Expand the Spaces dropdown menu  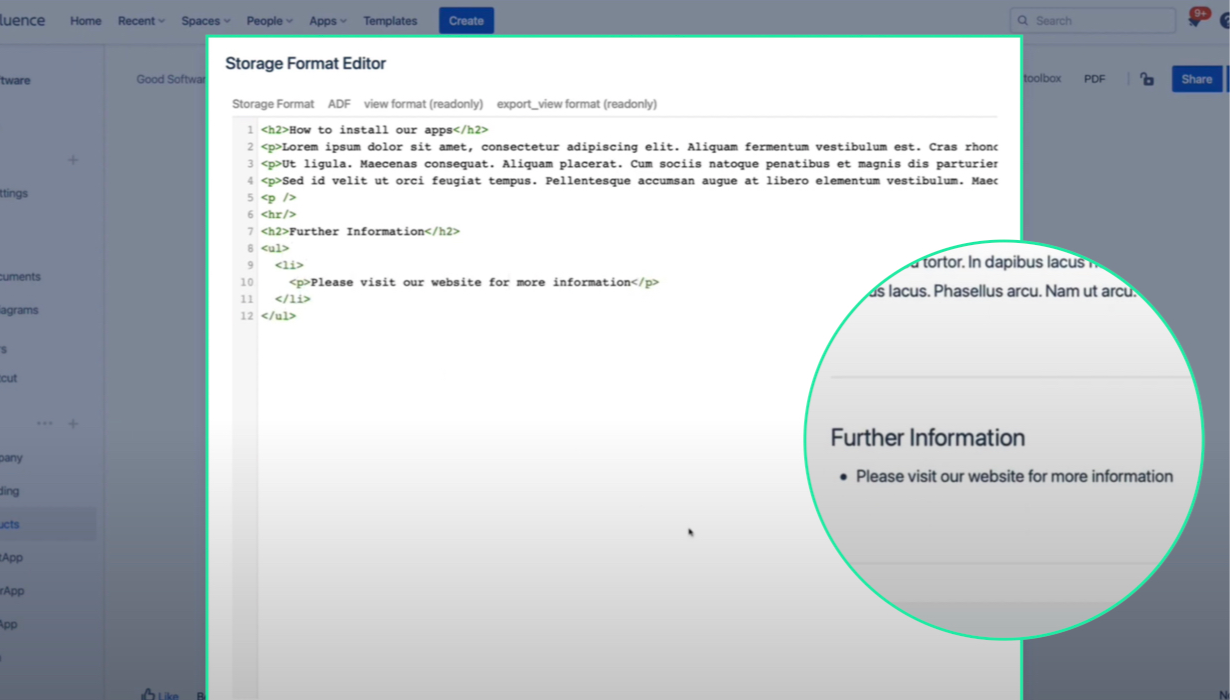point(206,20)
